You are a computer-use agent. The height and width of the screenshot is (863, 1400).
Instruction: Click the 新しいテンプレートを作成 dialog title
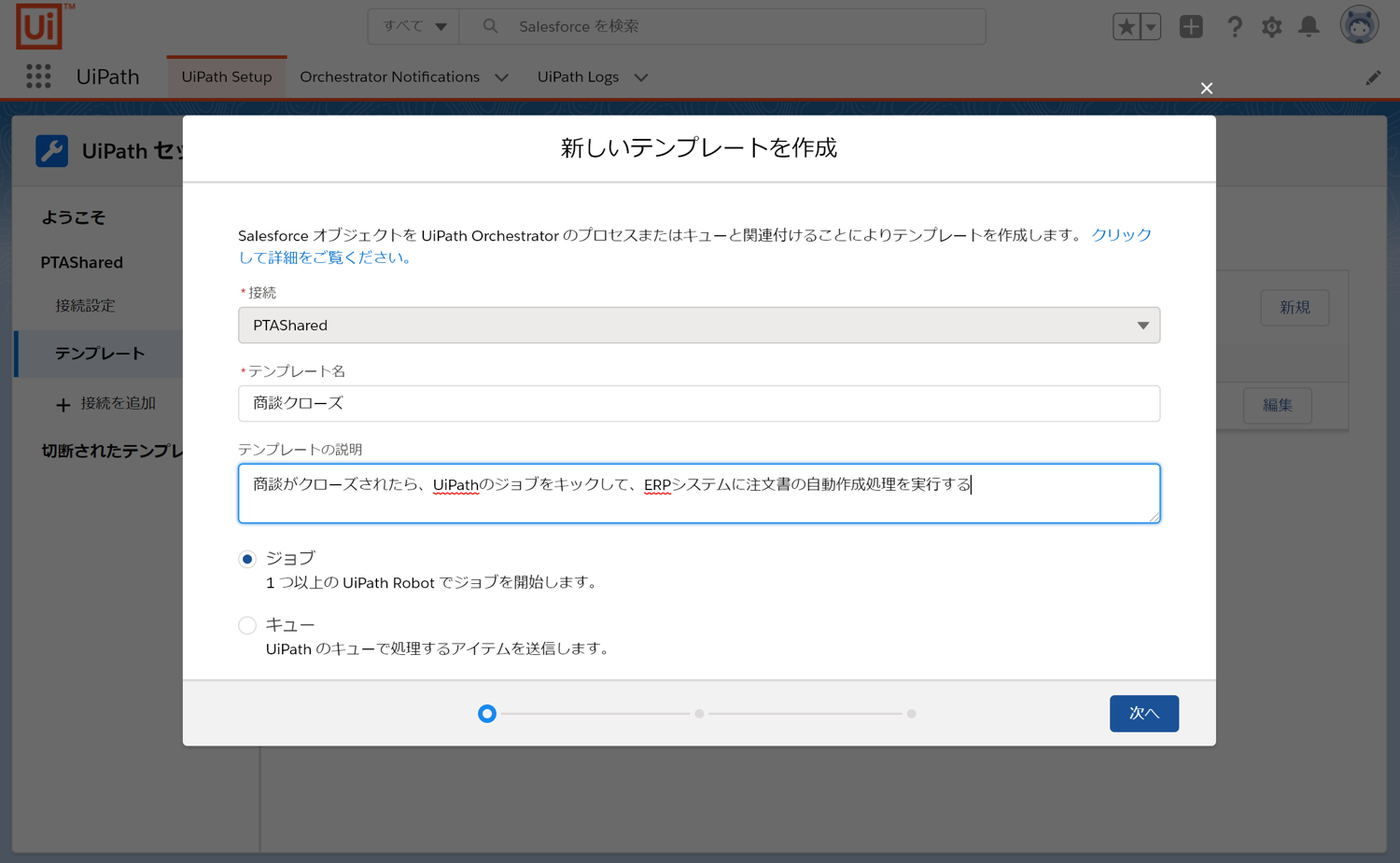coord(699,147)
